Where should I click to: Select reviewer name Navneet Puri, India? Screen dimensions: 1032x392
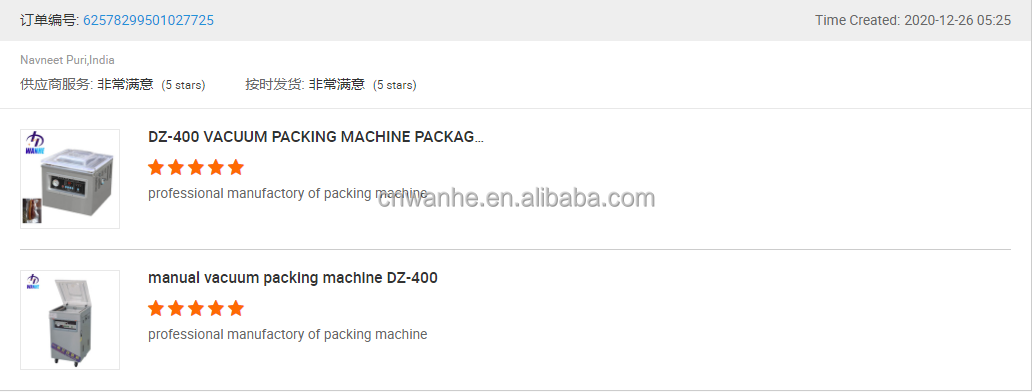pyautogui.click(x=67, y=60)
